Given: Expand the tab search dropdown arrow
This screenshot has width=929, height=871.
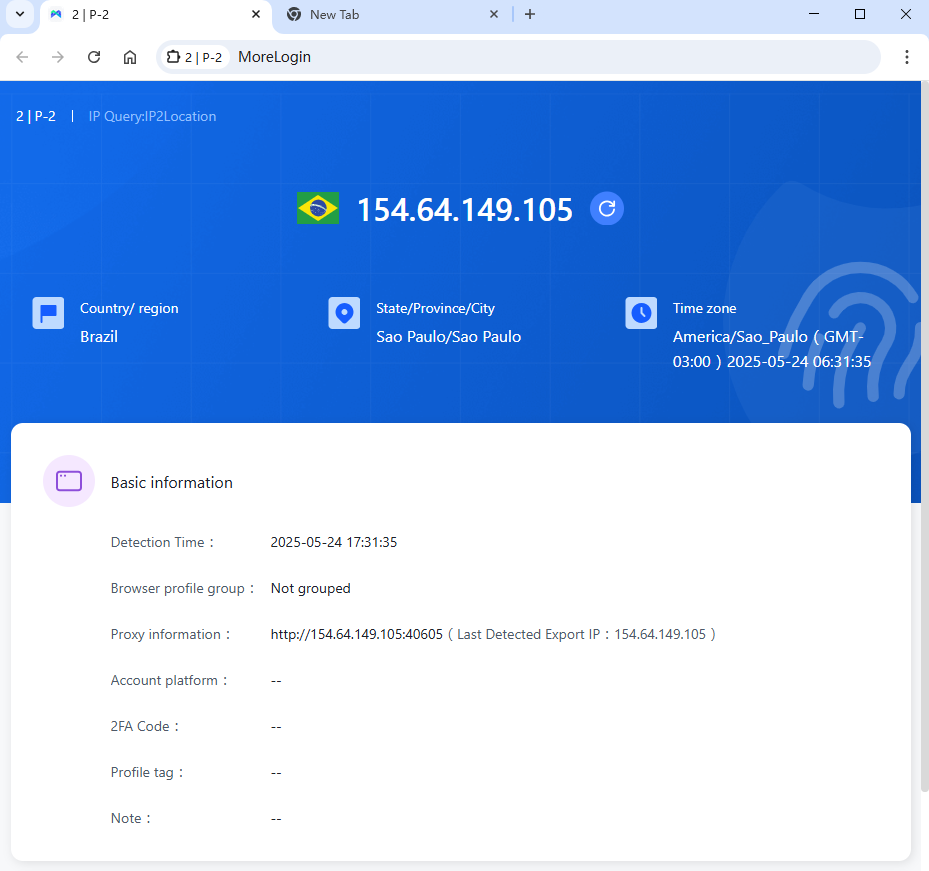Looking at the screenshot, I should [x=19, y=14].
